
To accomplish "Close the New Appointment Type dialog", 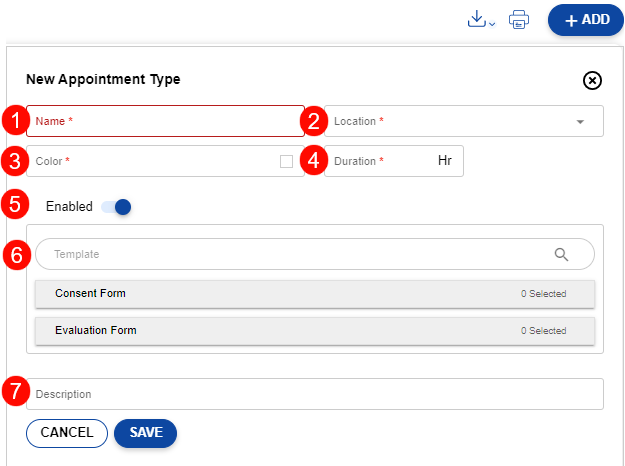I will 591,80.
